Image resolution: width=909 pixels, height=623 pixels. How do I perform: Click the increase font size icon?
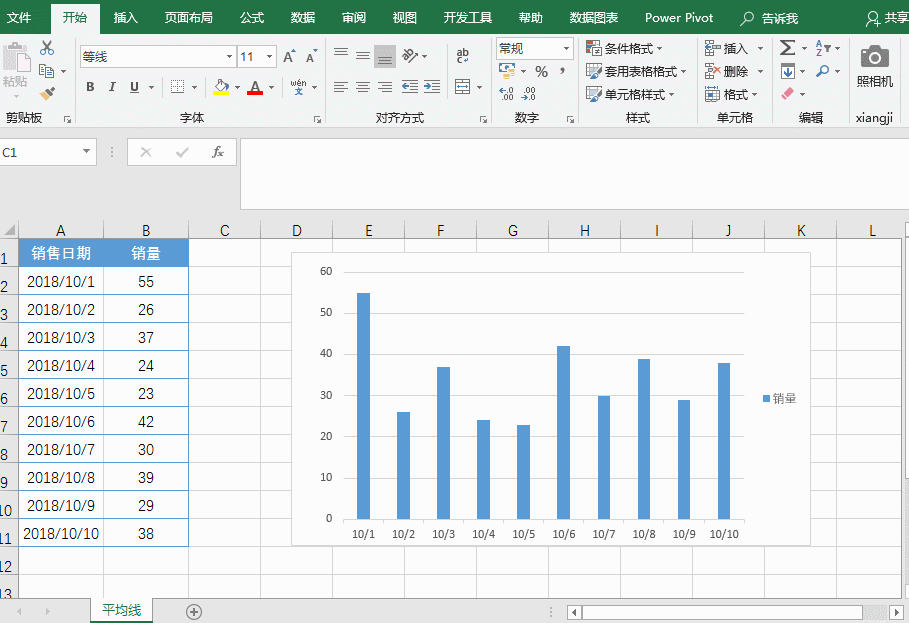289,57
